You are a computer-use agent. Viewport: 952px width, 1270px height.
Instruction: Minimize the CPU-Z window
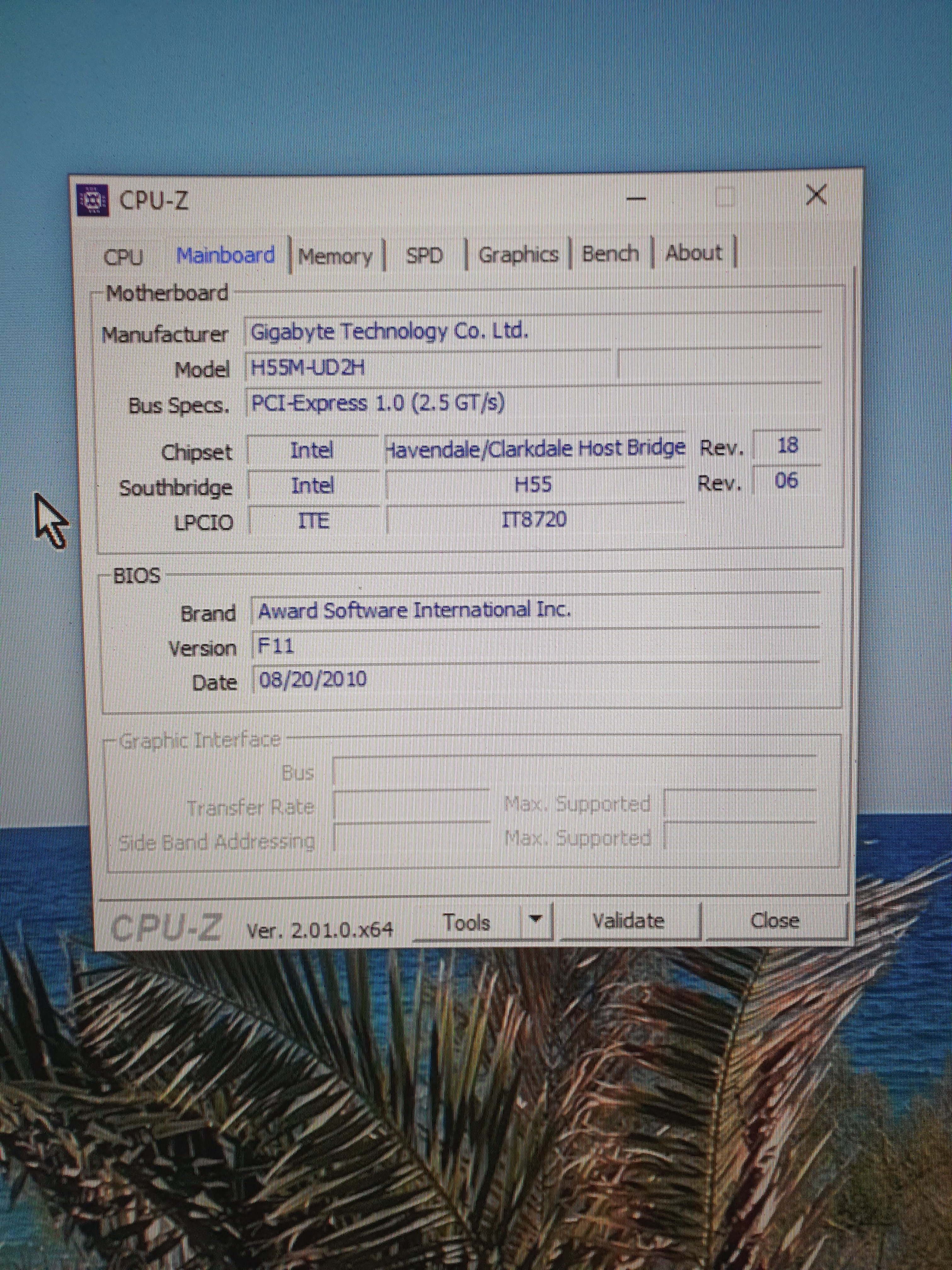636,199
